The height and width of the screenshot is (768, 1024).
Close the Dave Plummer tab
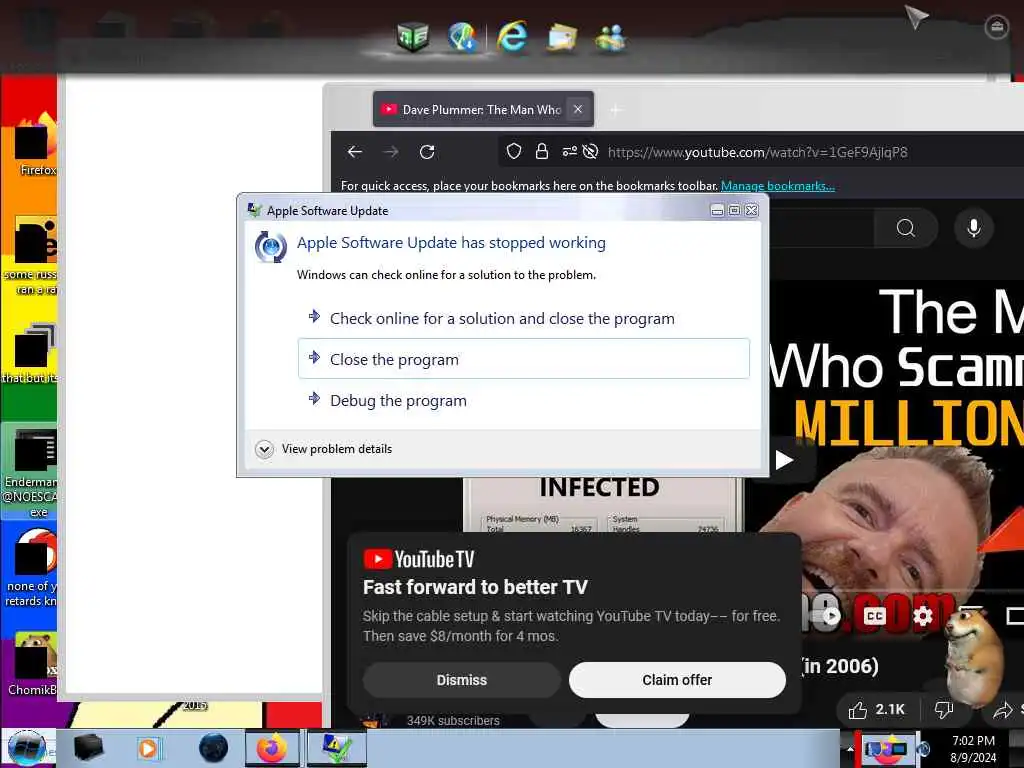(x=578, y=109)
